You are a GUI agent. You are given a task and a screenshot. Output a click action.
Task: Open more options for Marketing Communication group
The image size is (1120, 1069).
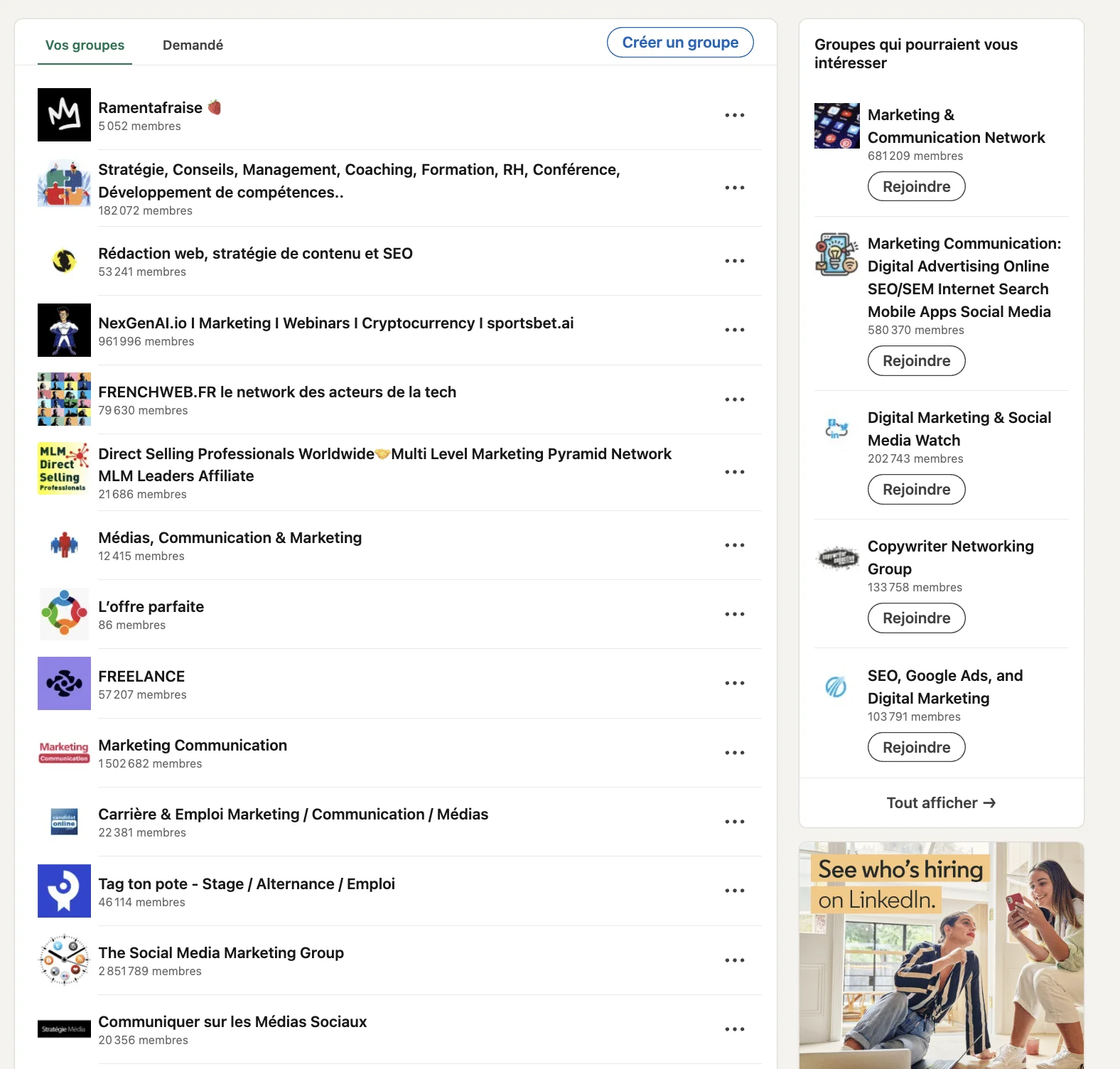point(735,753)
